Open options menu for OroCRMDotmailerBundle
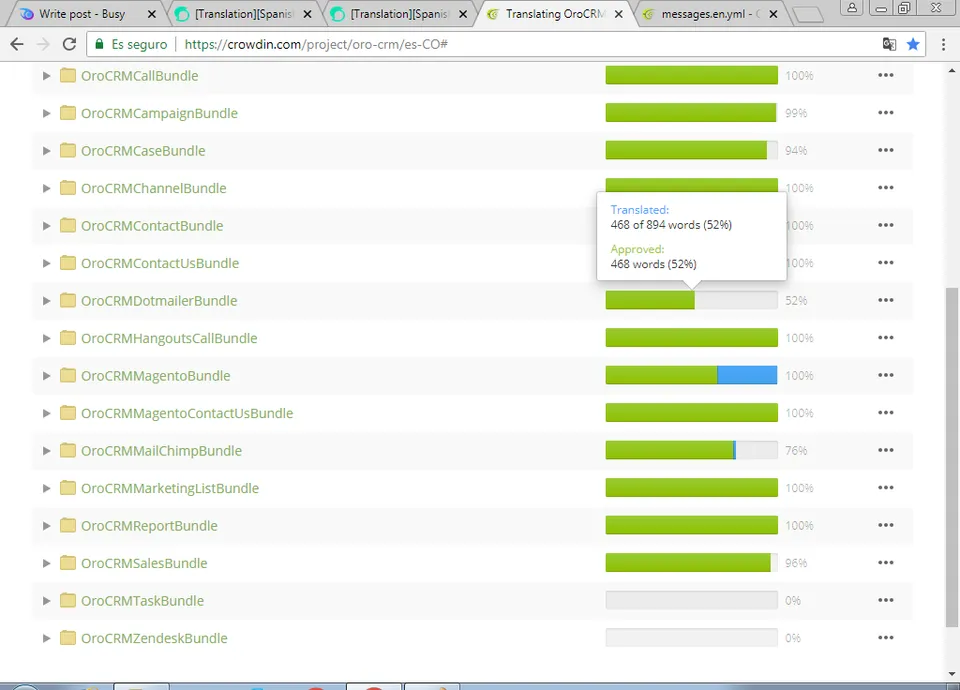The height and width of the screenshot is (690, 960). pos(885,300)
